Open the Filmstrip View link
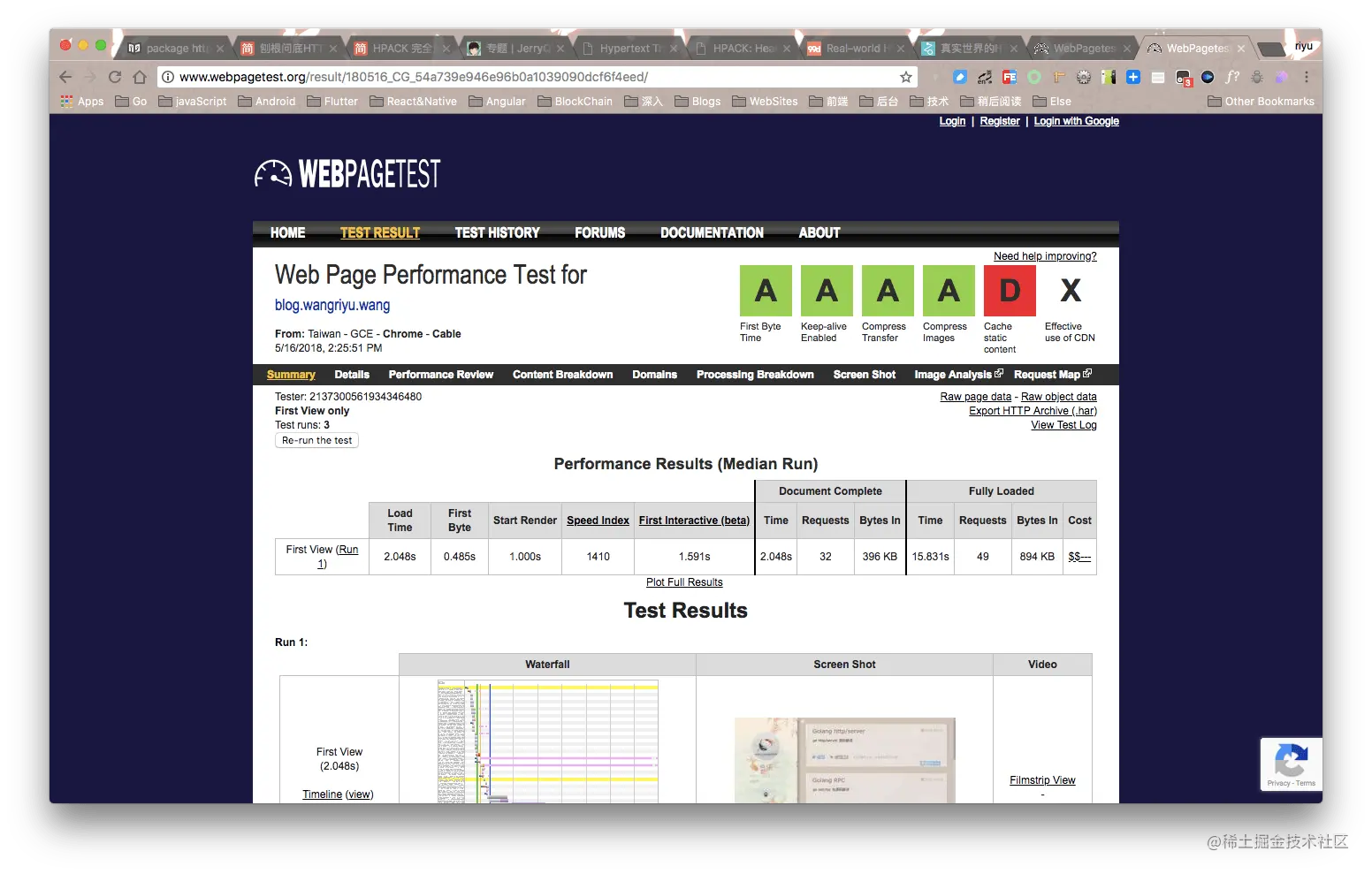Viewport: 1372px width, 874px height. click(1043, 780)
